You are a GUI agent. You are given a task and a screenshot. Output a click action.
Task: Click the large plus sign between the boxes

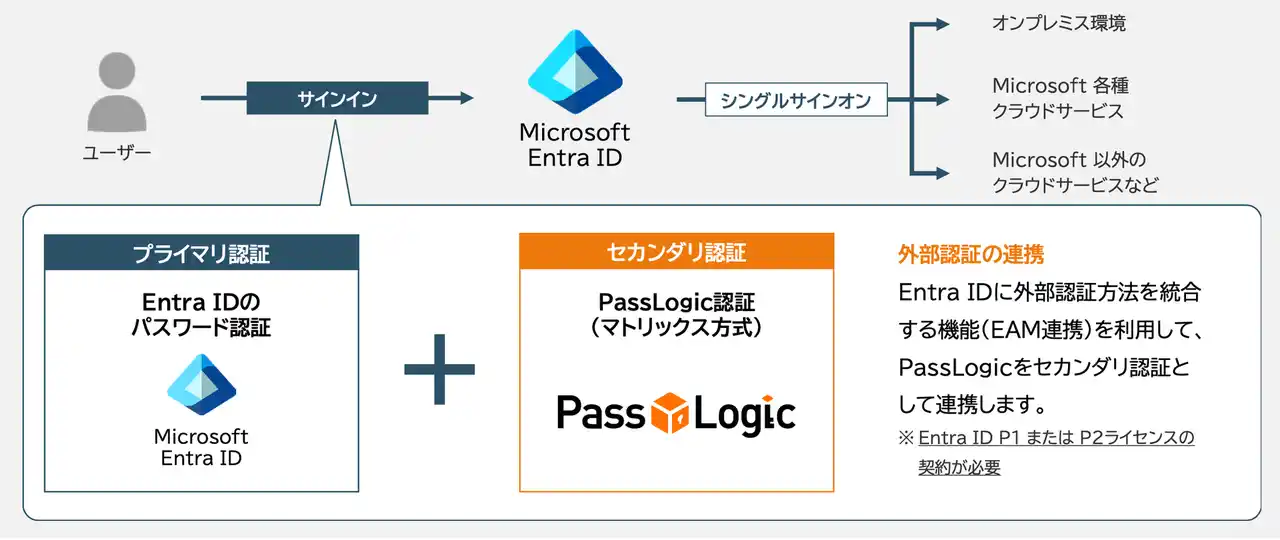439,370
